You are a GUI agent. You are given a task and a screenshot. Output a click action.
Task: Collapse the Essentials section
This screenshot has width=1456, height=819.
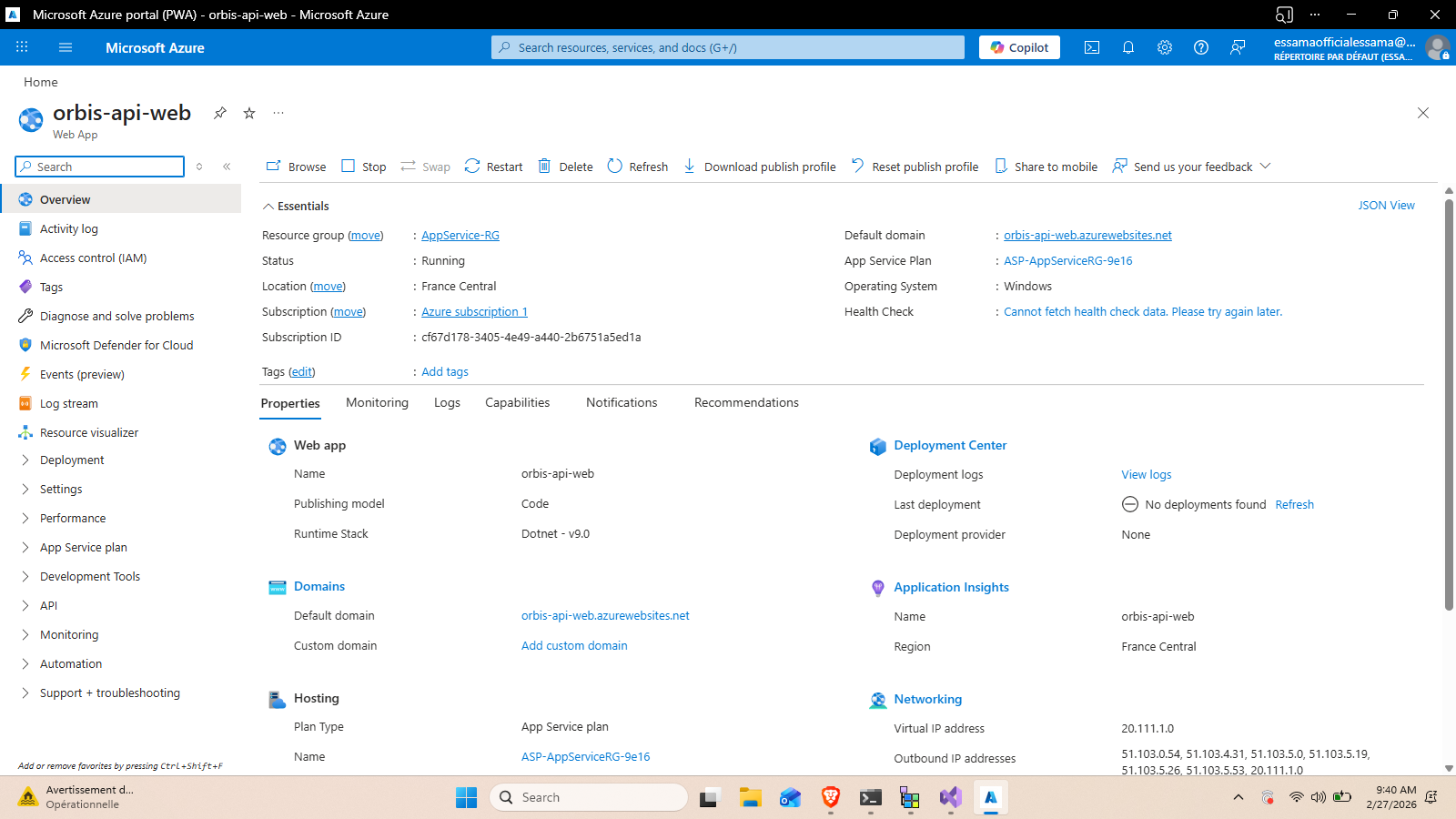[296, 206]
